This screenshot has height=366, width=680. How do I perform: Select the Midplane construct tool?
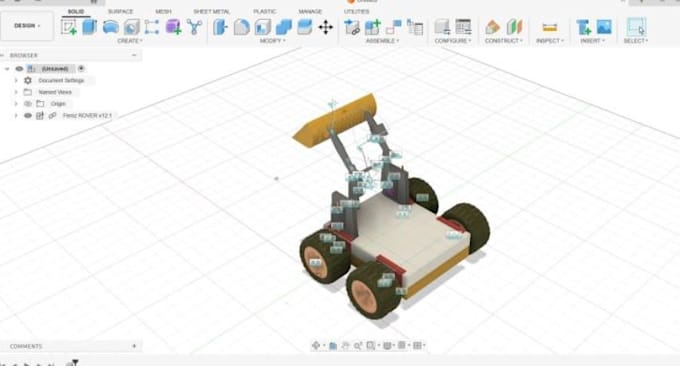(x=514, y=27)
